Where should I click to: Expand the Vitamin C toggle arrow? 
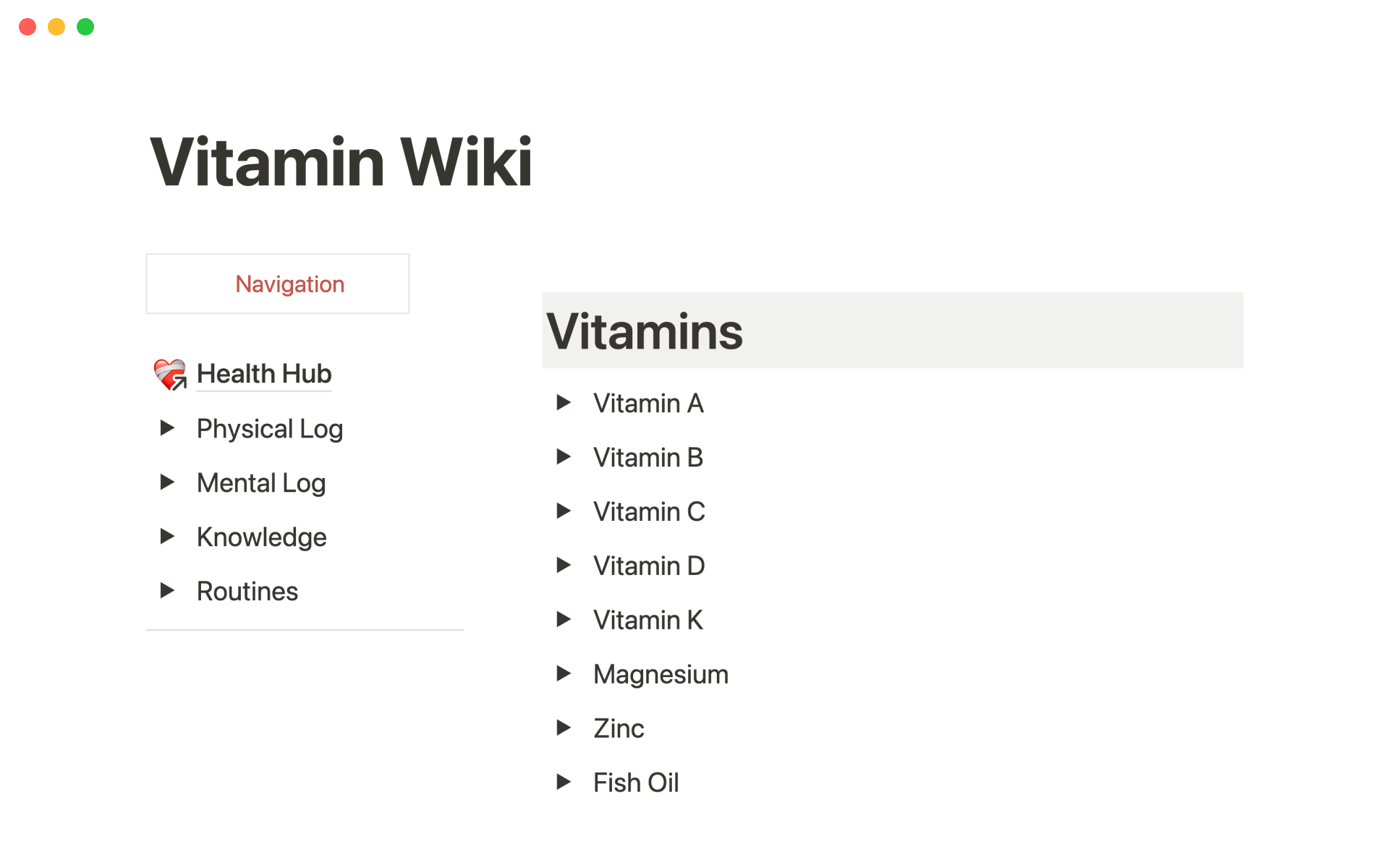pyautogui.click(x=564, y=511)
